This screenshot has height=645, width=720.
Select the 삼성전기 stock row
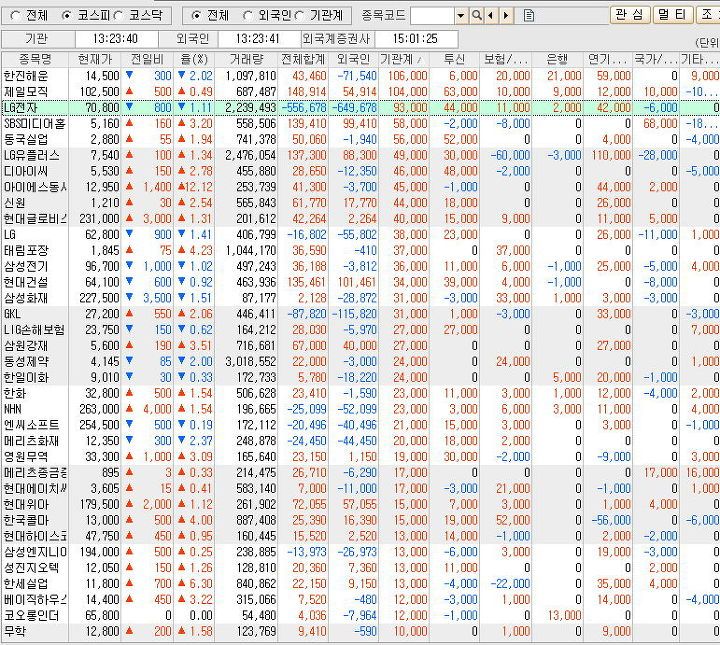coord(360,266)
